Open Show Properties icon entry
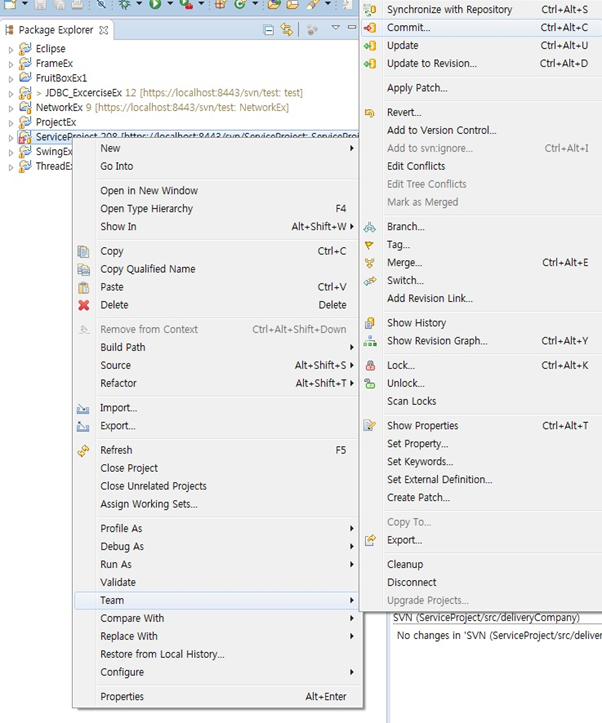Screen dimensions: 602x723 tap(370, 426)
